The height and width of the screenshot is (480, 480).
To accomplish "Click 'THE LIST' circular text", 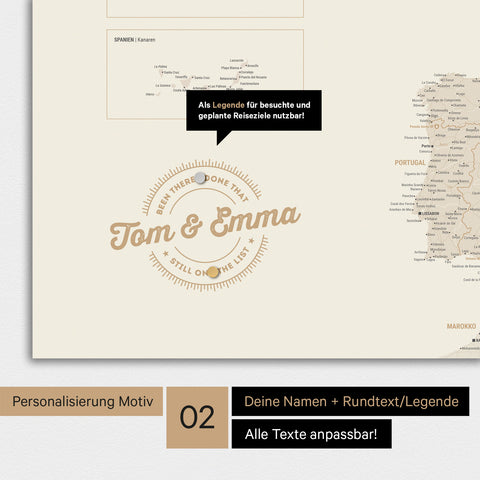I will coord(234,261).
